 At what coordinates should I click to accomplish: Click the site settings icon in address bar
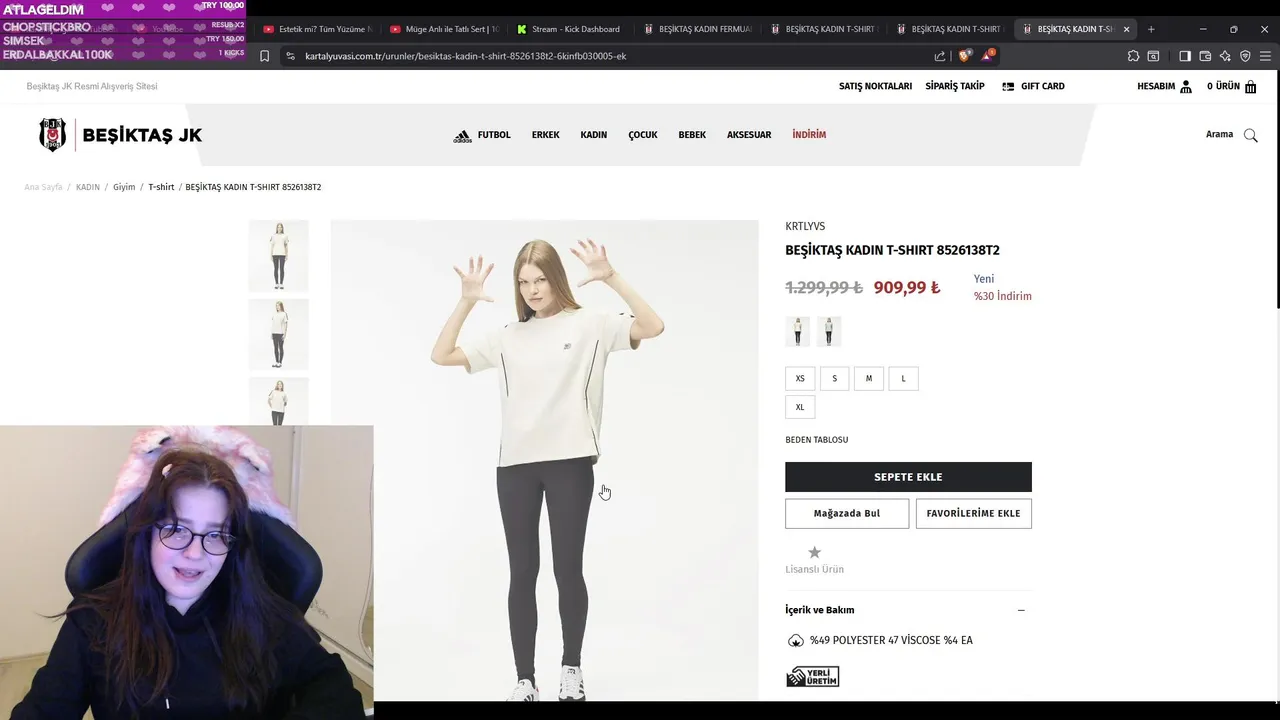290,56
